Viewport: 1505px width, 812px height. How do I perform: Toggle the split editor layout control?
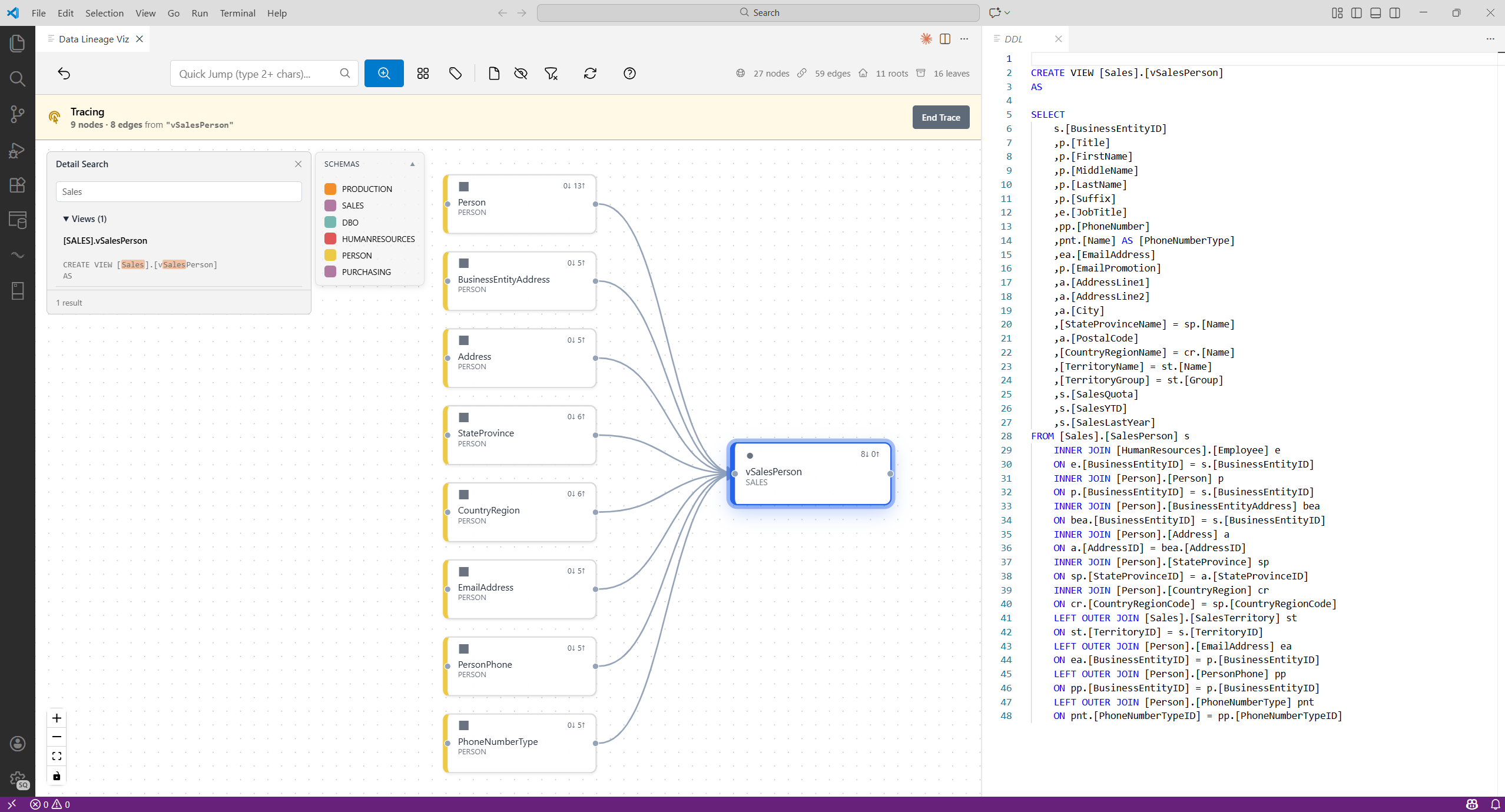[945, 39]
